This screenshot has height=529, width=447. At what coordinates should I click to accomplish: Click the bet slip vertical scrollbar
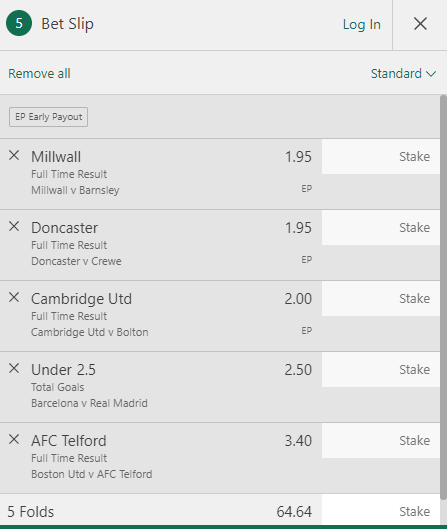coord(443,297)
